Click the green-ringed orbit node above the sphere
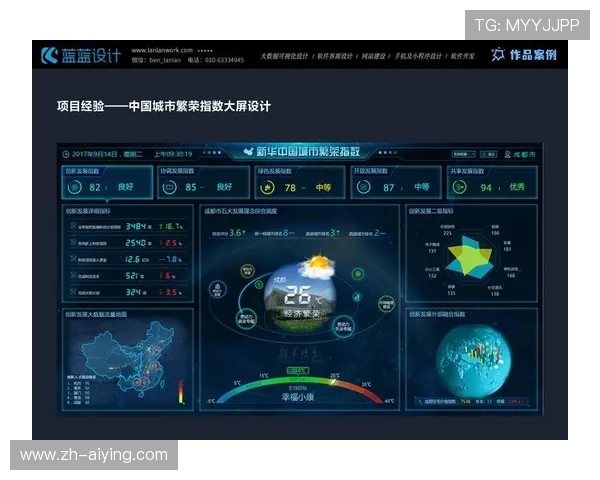The image size is (600, 480). pos(248,271)
